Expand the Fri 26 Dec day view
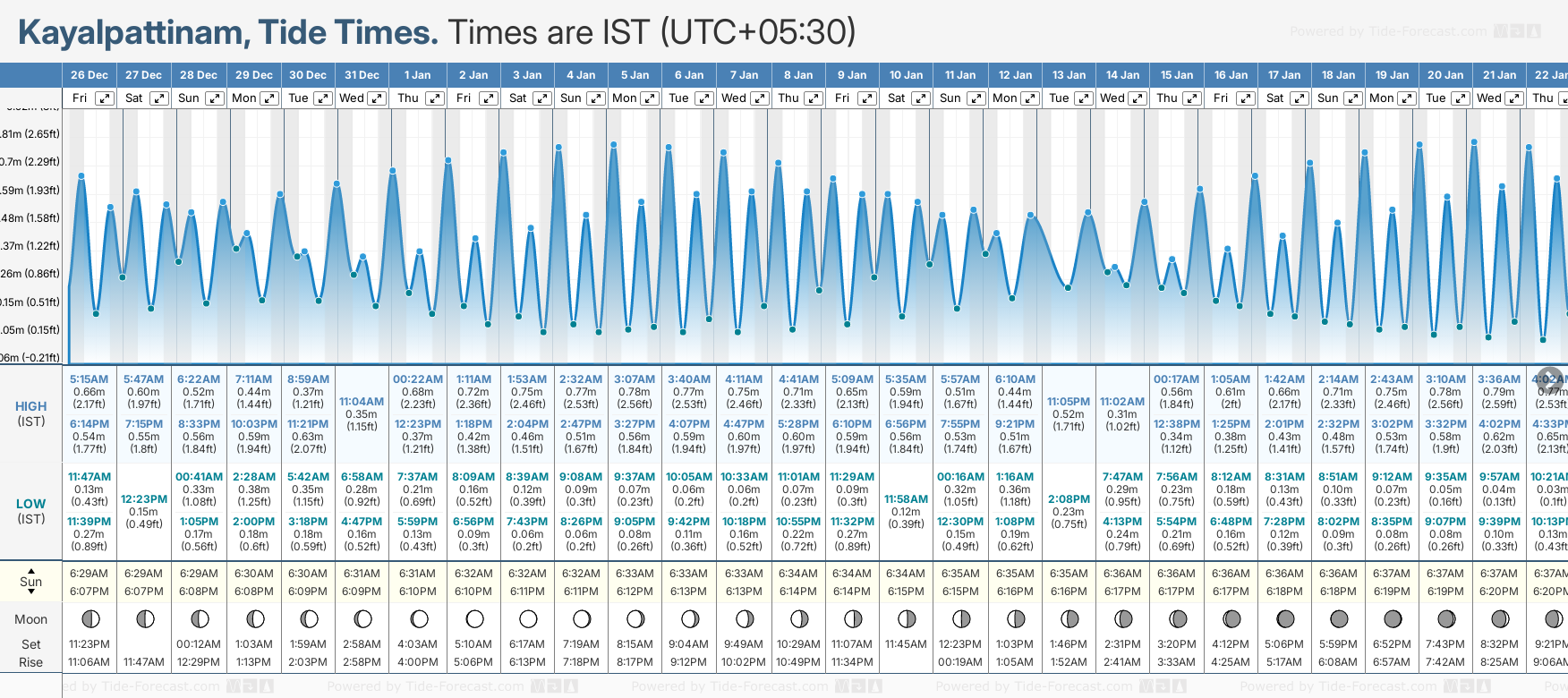 coord(105,98)
